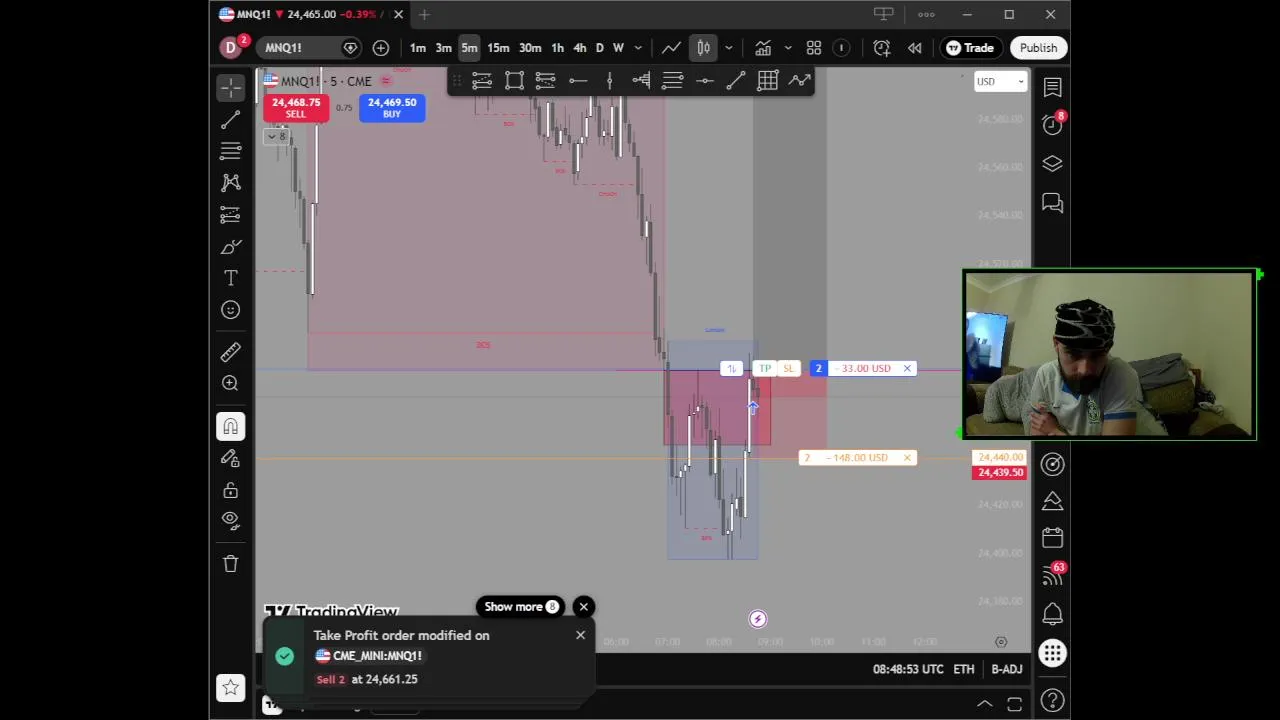
Task: Select the brush drawing tool
Action: tap(231, 246)
